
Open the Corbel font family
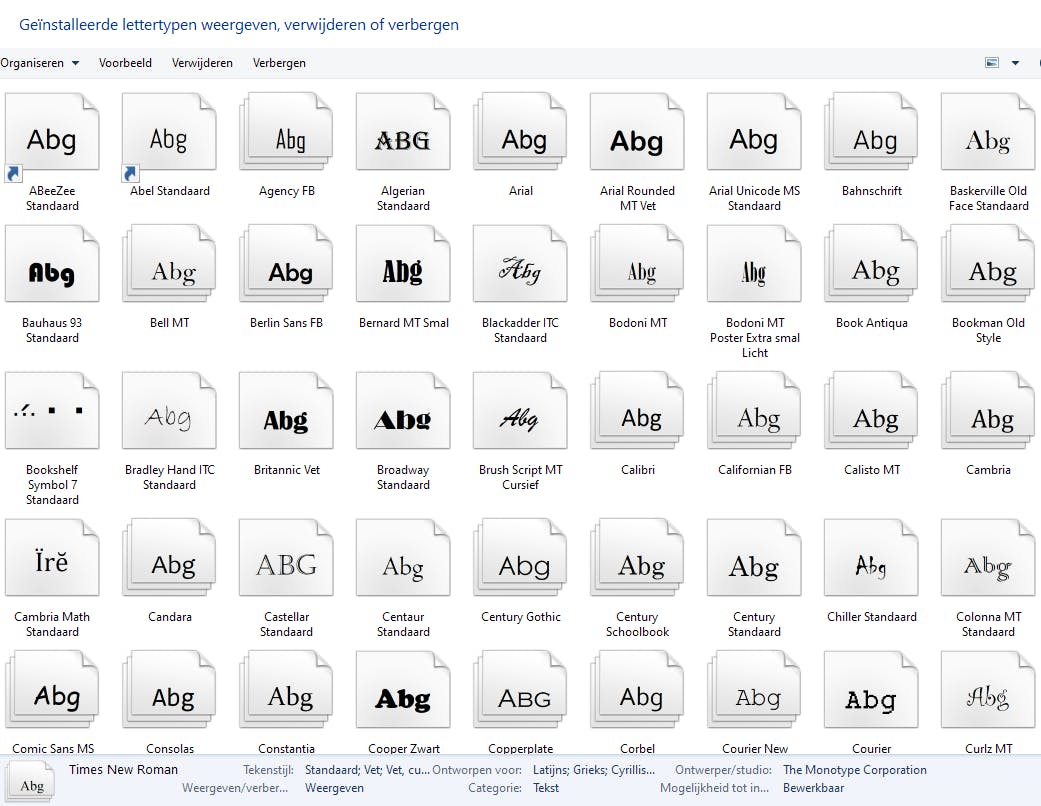pos(637,690)
